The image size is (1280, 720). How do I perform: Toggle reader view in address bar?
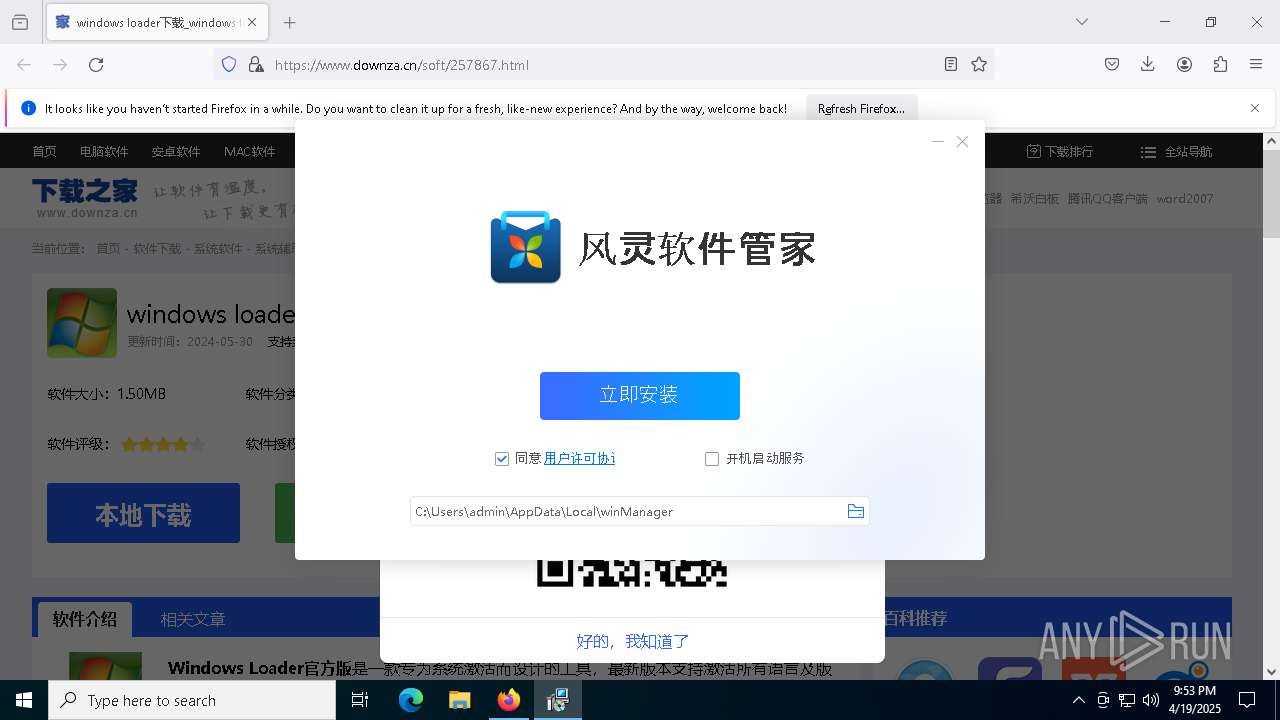click(951, 64)
